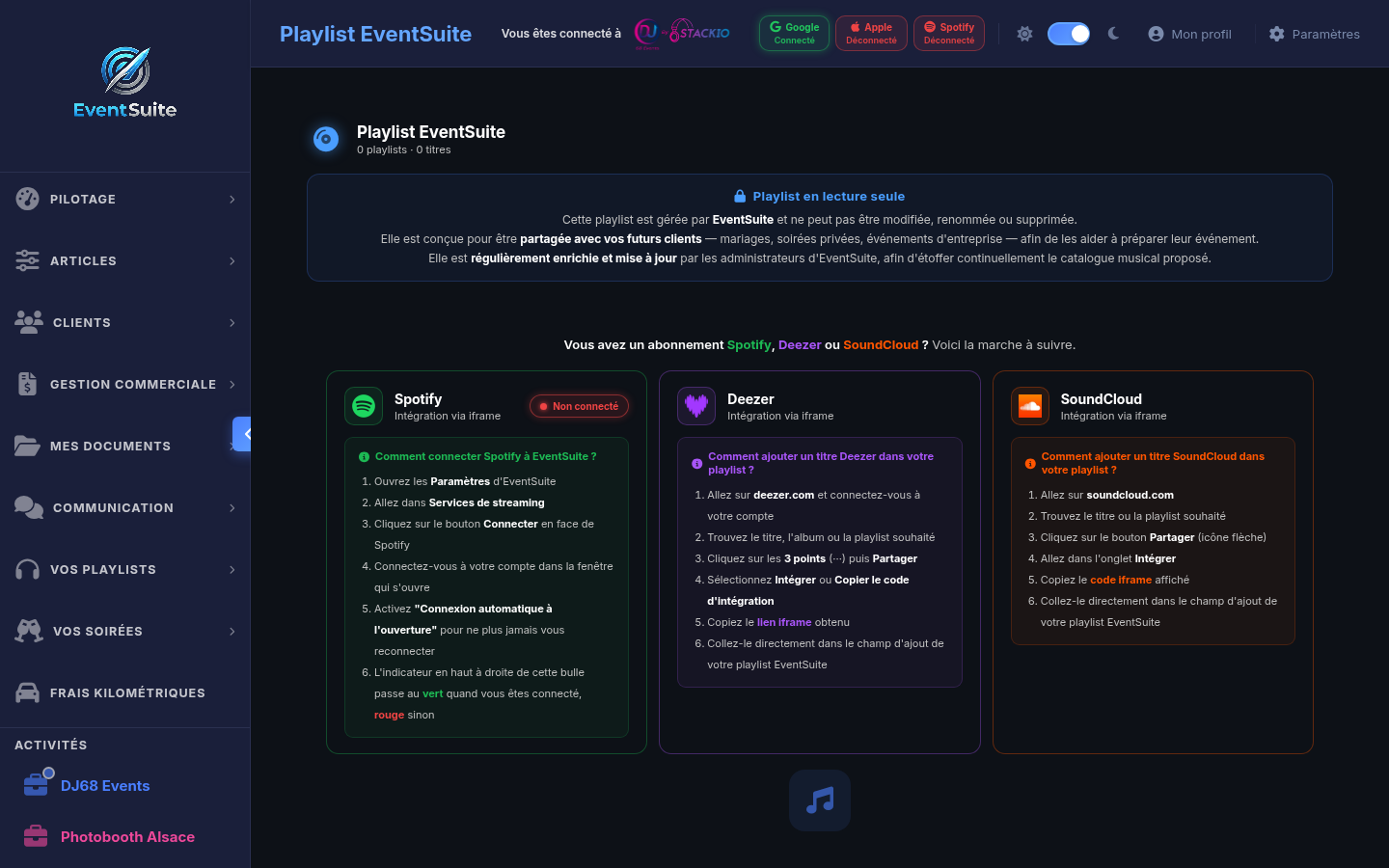Click the music note icon below the cards
This screenshot has width=1389, height=868.
coord(819,800)
